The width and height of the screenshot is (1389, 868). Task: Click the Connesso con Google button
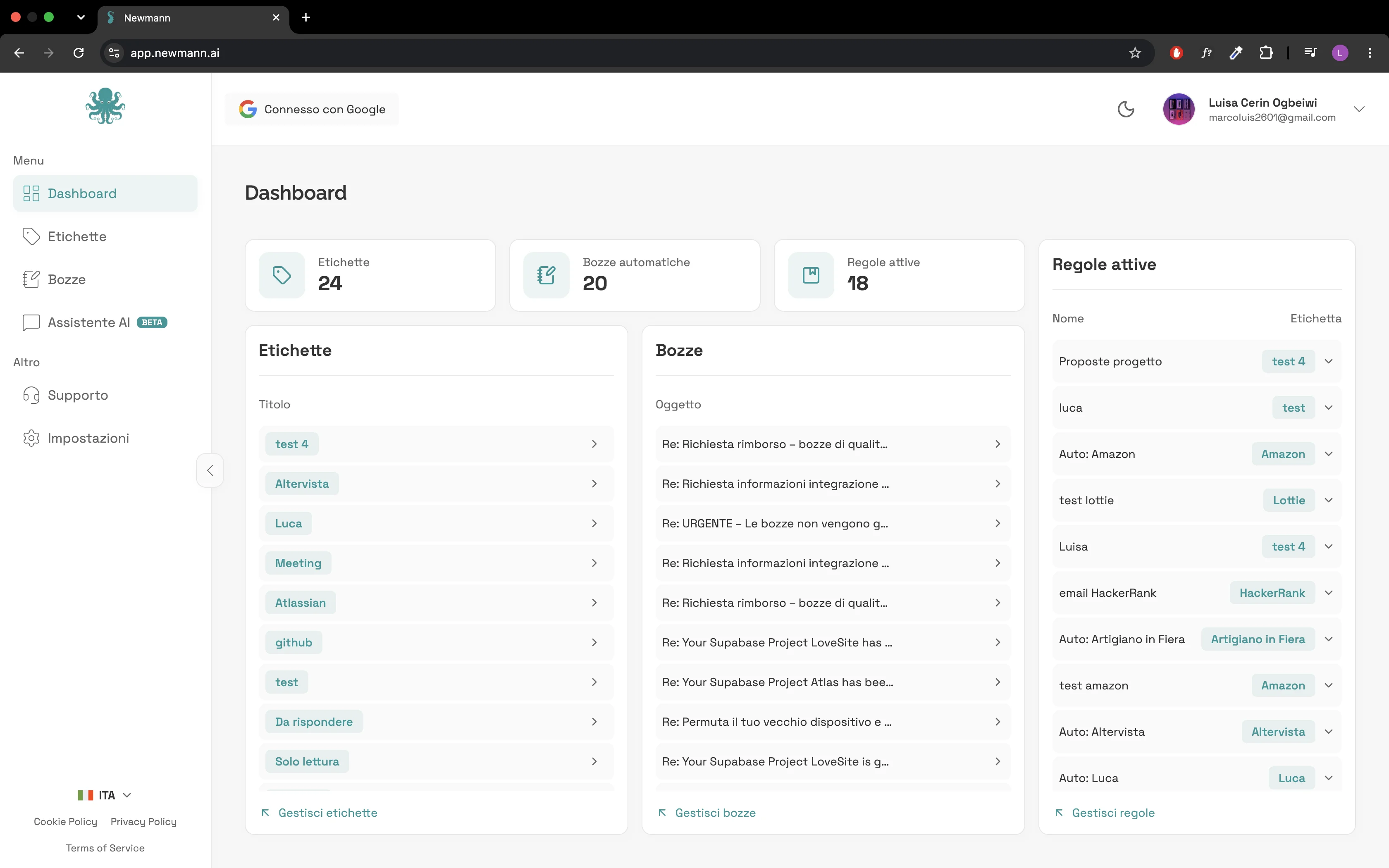click(x=312, y=109)
